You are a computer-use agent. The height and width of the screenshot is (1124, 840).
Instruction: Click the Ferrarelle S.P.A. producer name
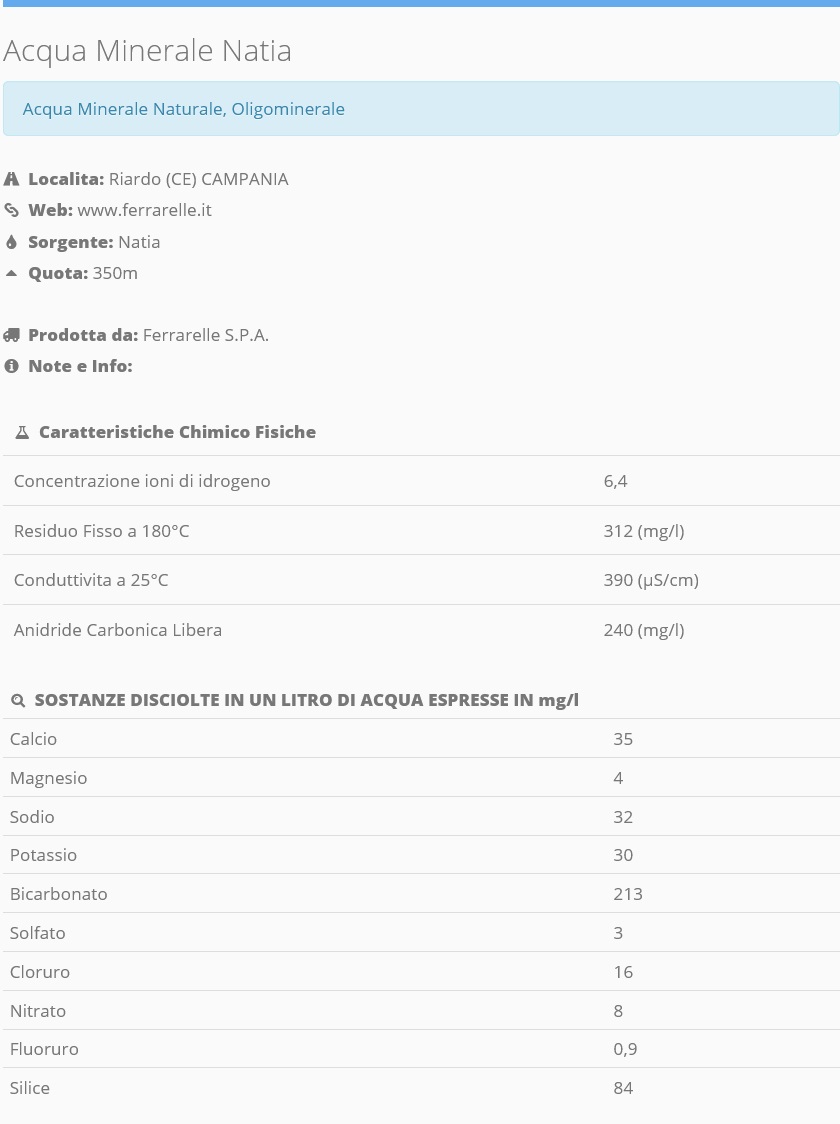pyautogui.click(x=206, y=335)
